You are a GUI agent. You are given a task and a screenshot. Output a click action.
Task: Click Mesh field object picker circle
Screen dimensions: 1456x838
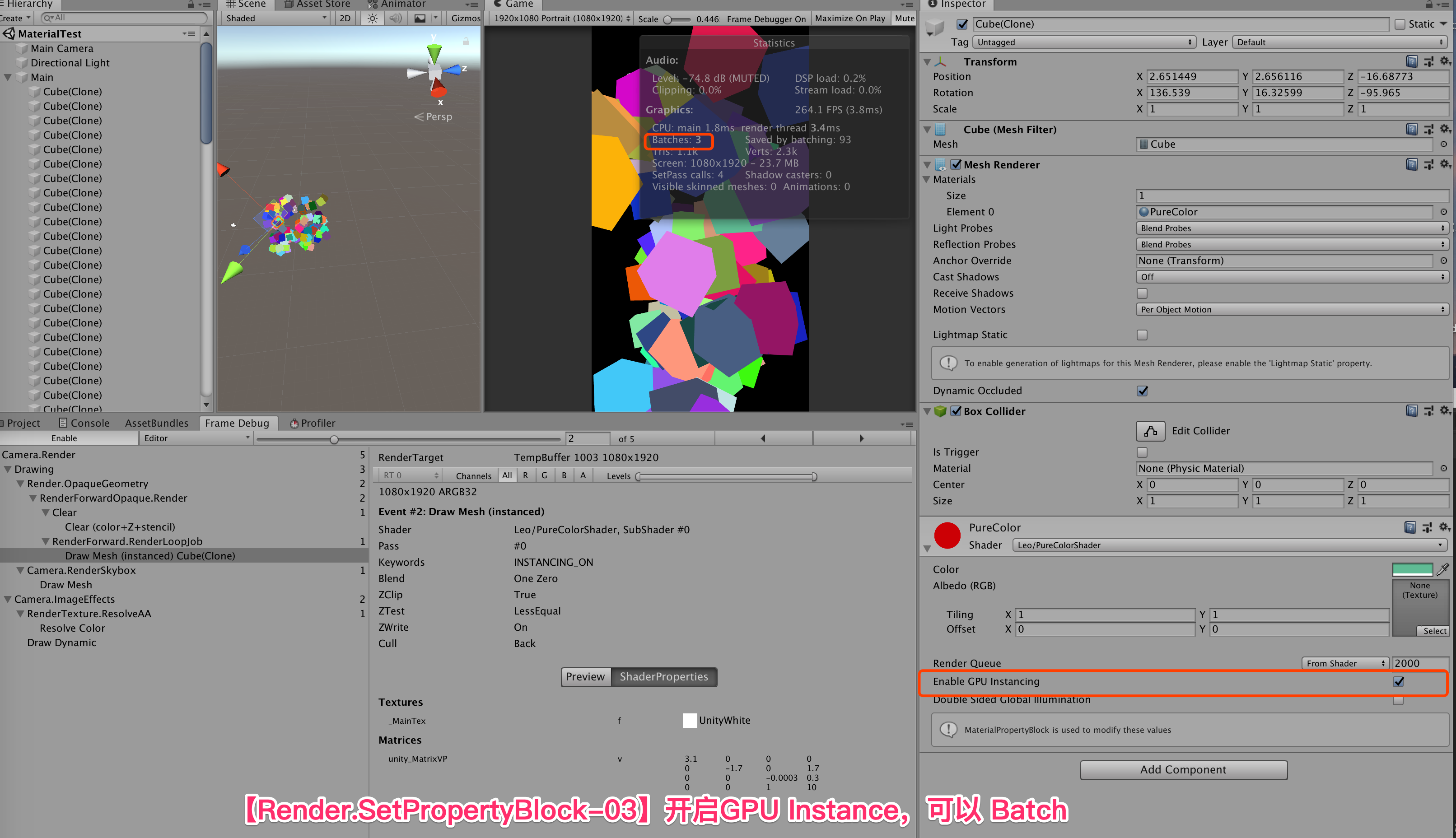coord(1443,144)
